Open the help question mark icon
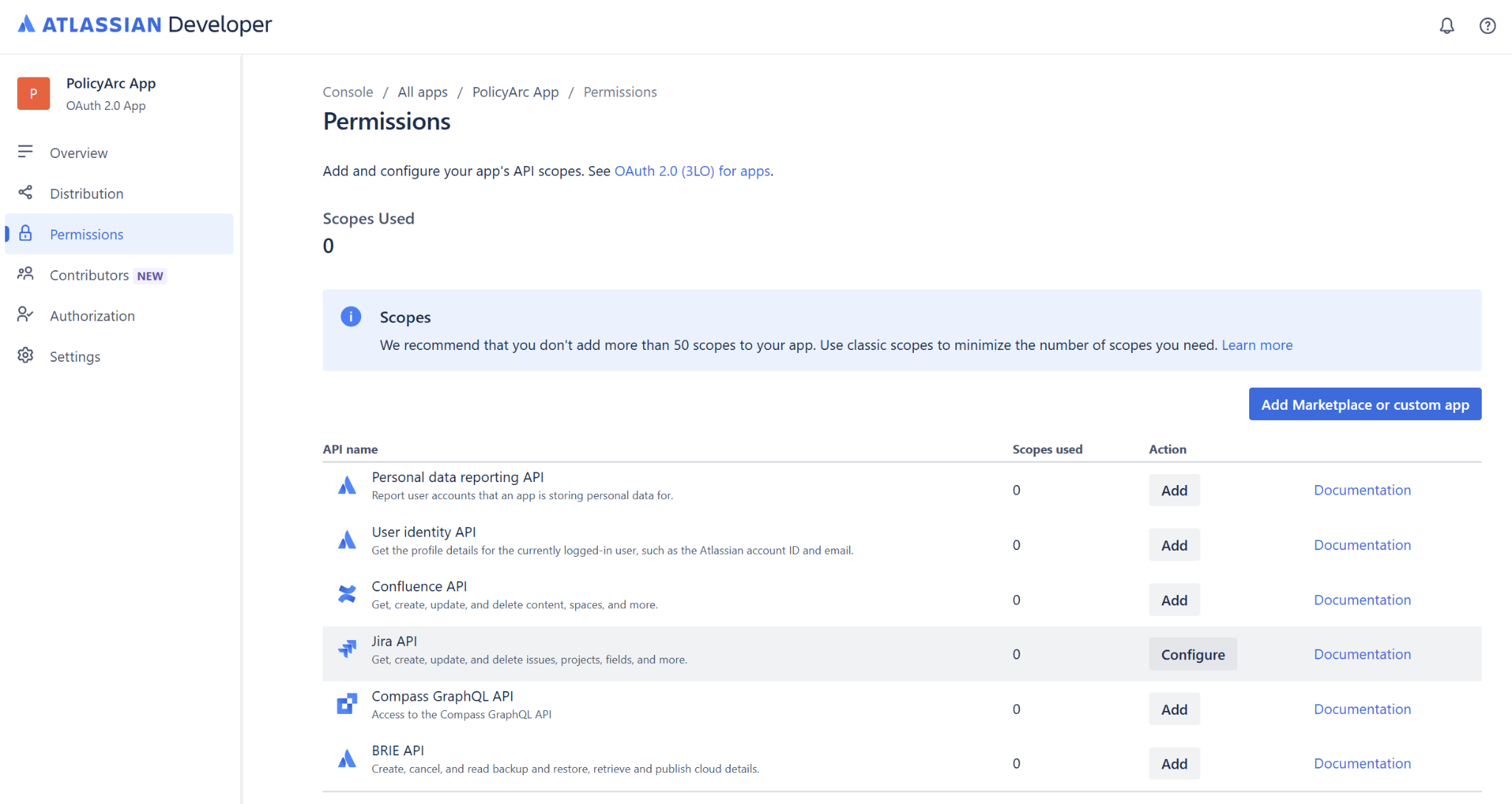This screenshot has height=804, width=1512. click(x=1487, y=26)
